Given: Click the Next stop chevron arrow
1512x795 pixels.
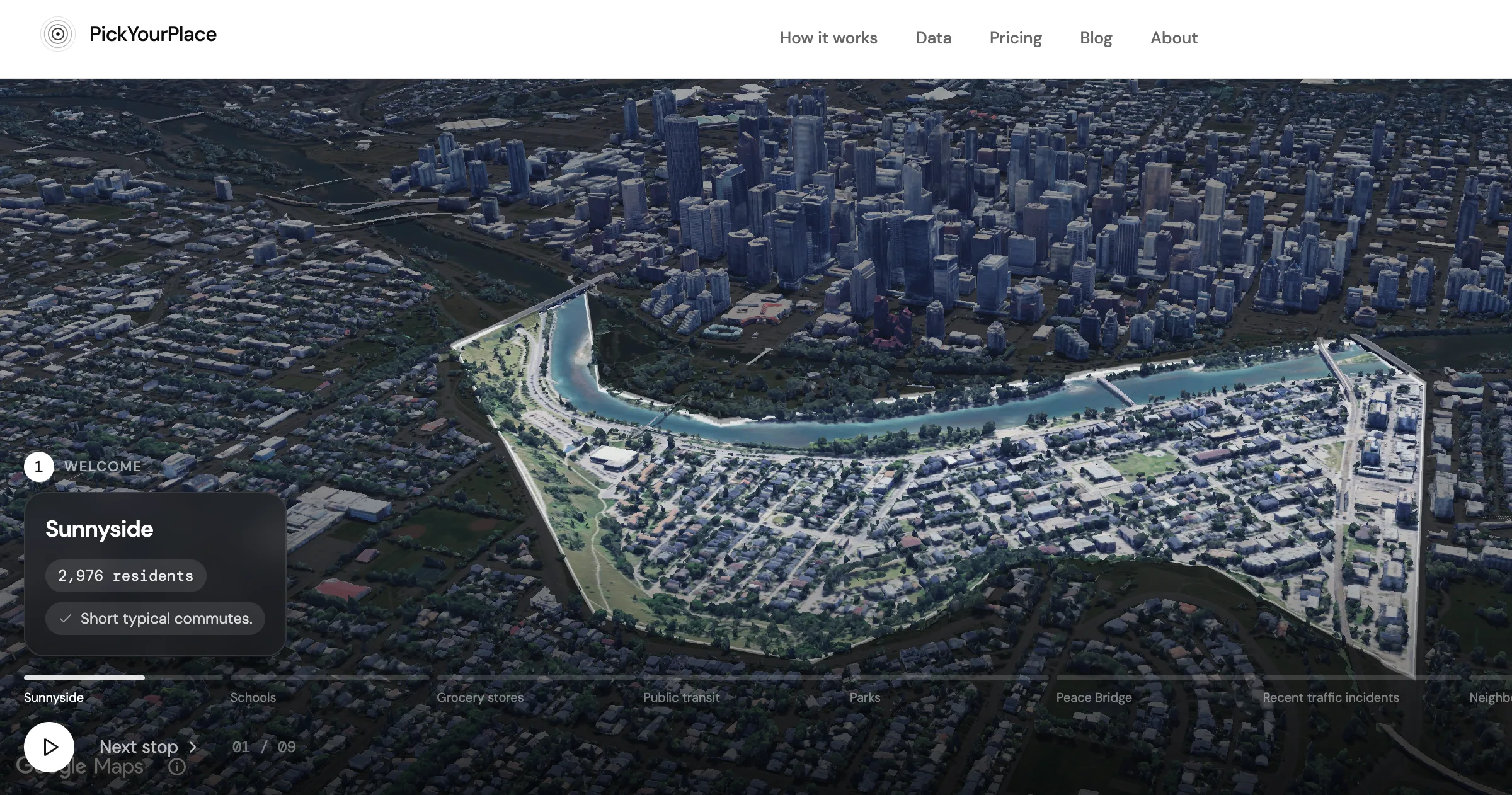Looking at the screenshot, I should point(193,747).
